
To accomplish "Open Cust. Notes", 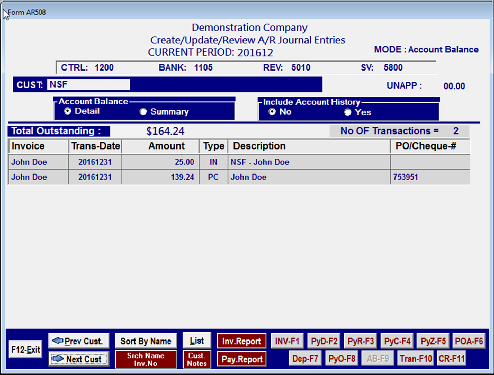I will click(x=197, y=359).
